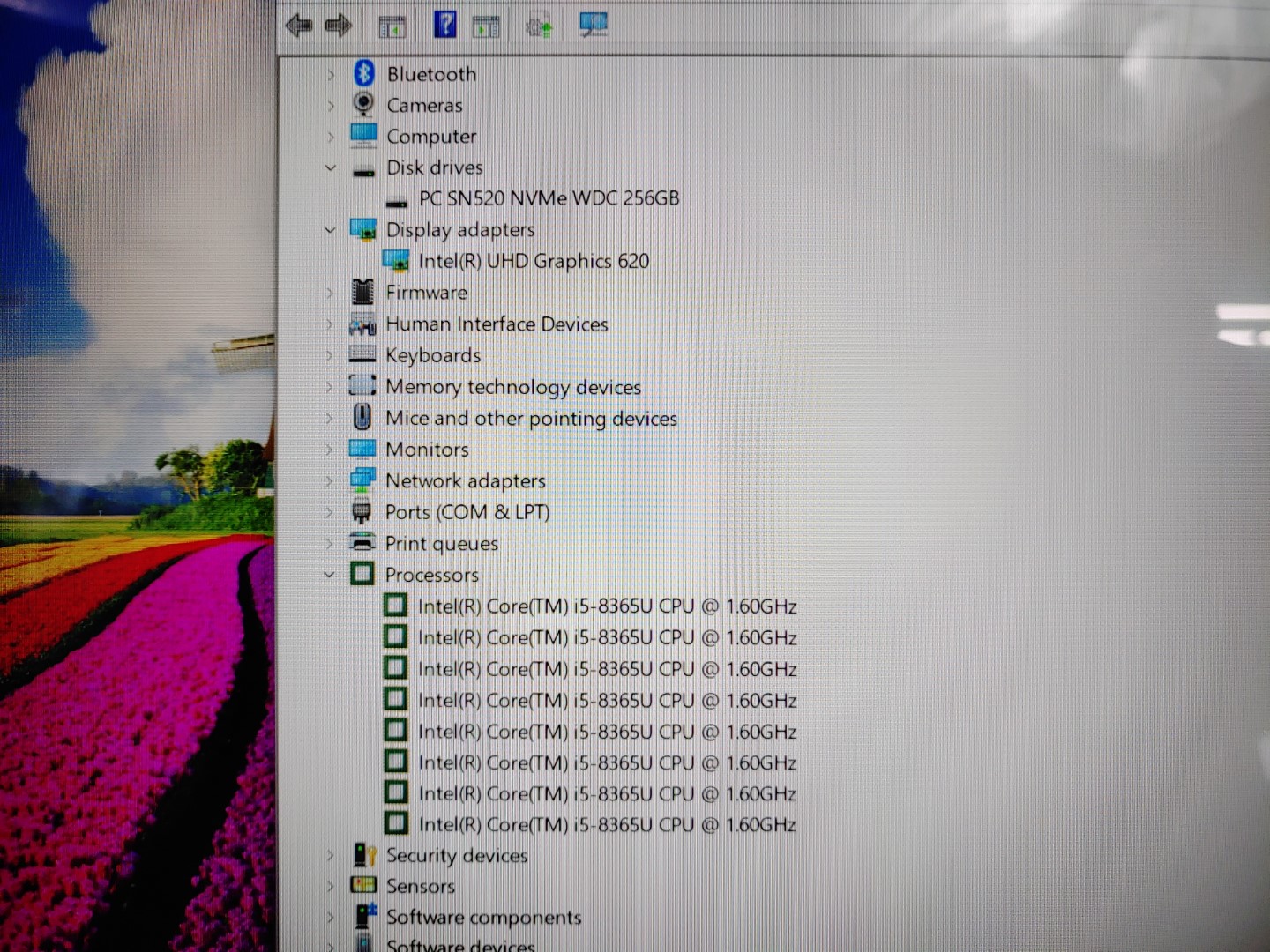The width and height of the screenshot is (1270, 952).
Task: Expand the Bluetooth node
Action: click(331, 75)
